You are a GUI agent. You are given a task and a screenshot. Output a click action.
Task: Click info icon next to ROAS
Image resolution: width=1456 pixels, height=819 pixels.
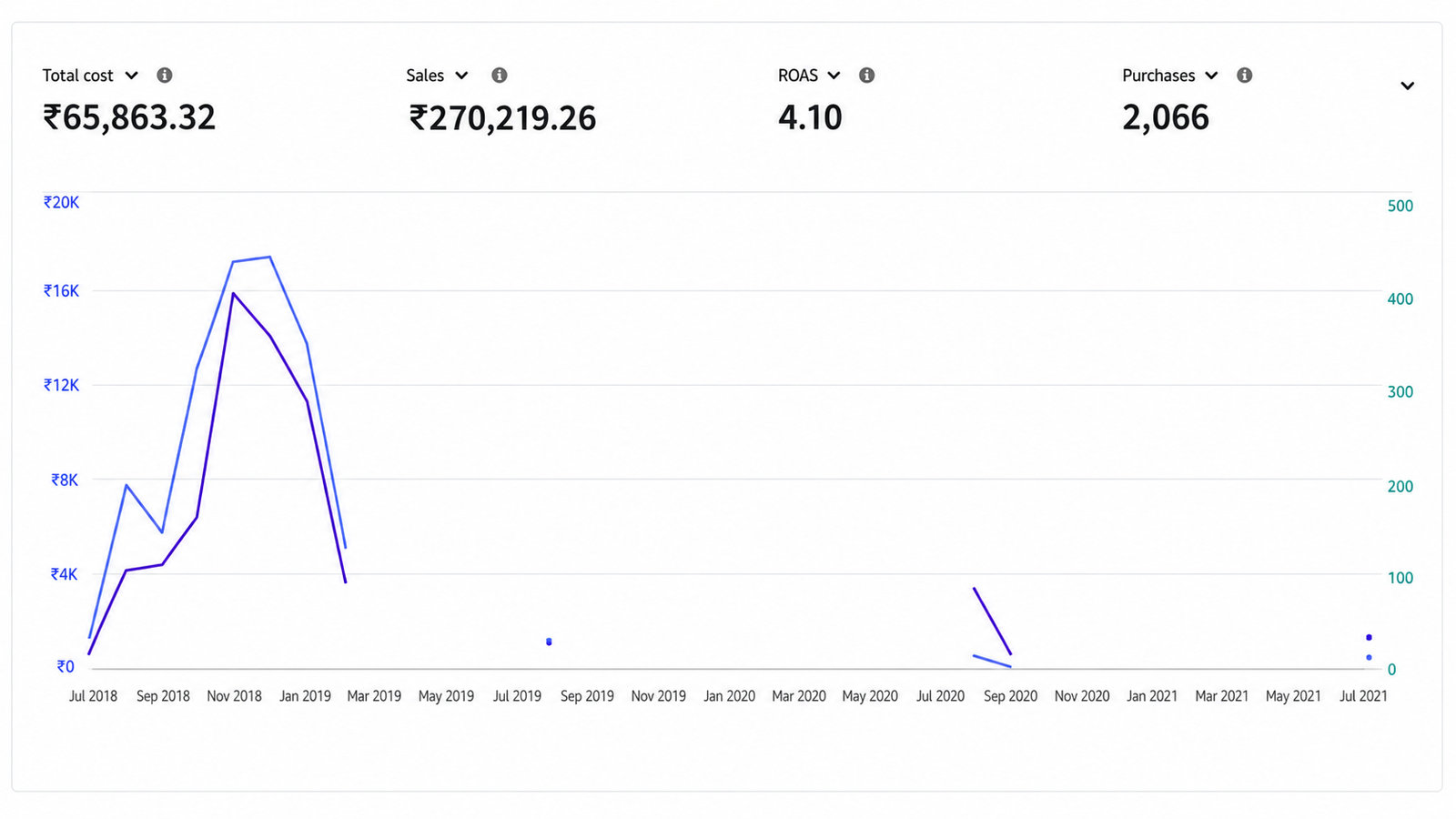(x=867, y=76)
